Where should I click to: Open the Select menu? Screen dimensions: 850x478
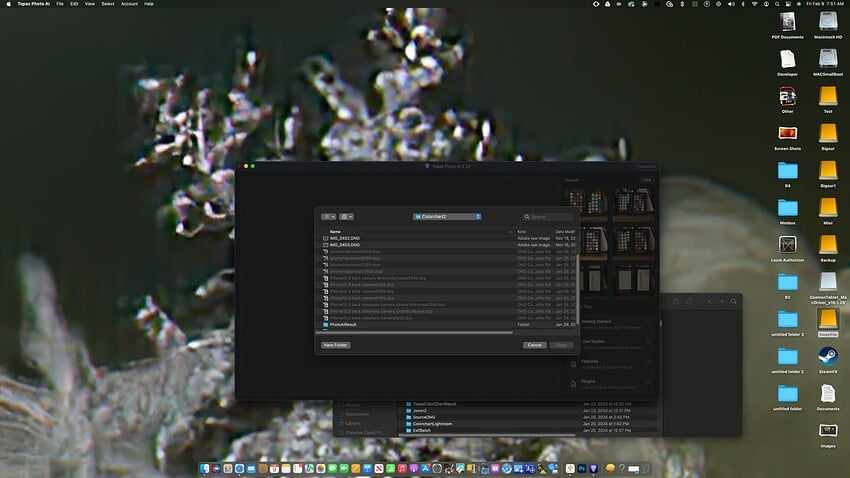tap(108, 4)
